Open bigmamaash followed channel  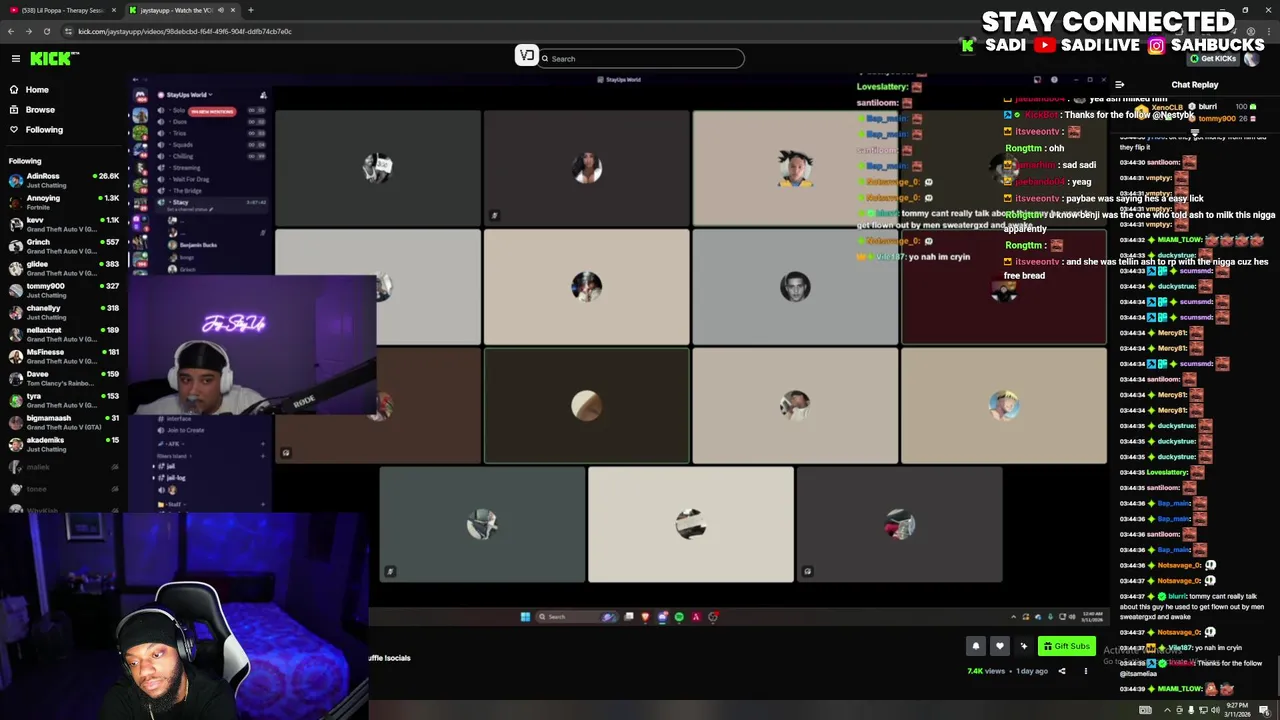(x=63, y=422)
